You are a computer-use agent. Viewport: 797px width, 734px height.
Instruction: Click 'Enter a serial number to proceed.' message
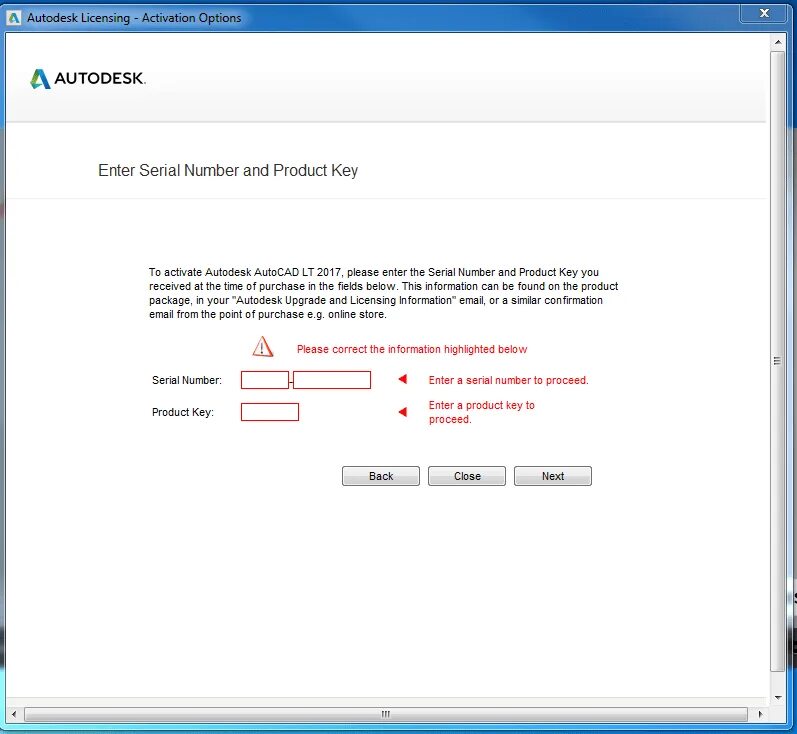click(x=508, y=380)
